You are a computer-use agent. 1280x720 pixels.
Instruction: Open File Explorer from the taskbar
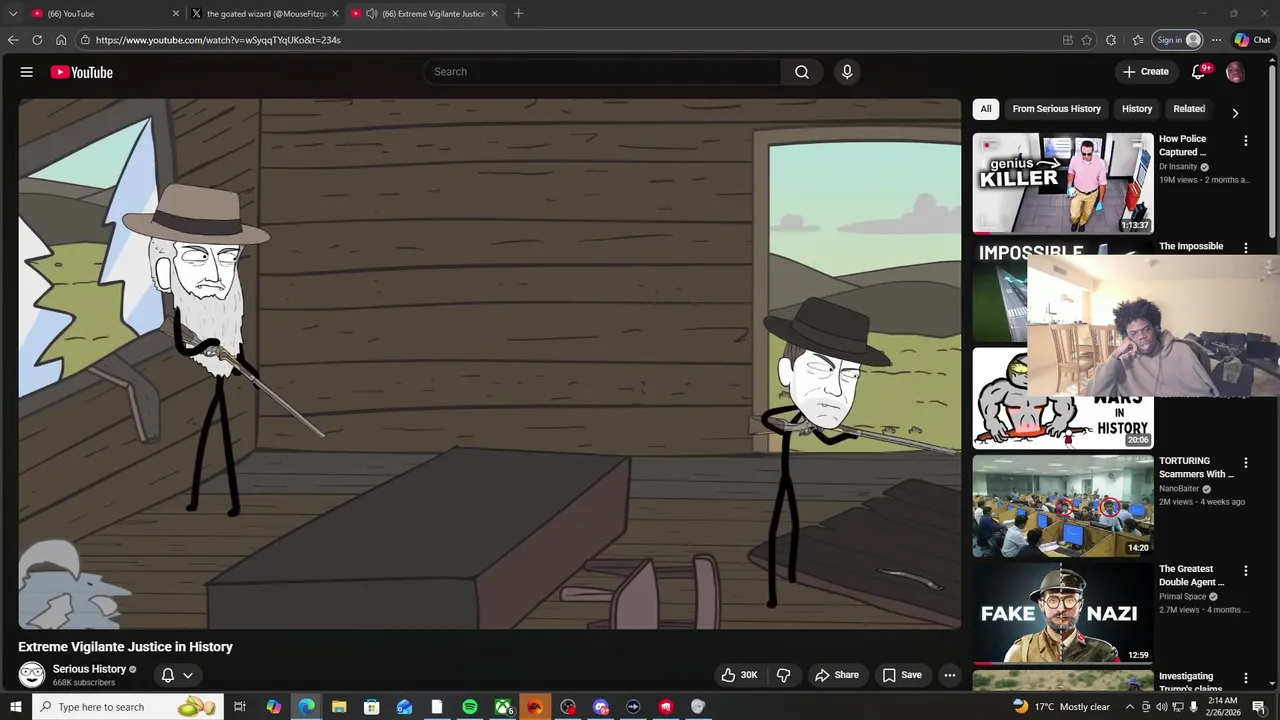(x=339, y=707)
